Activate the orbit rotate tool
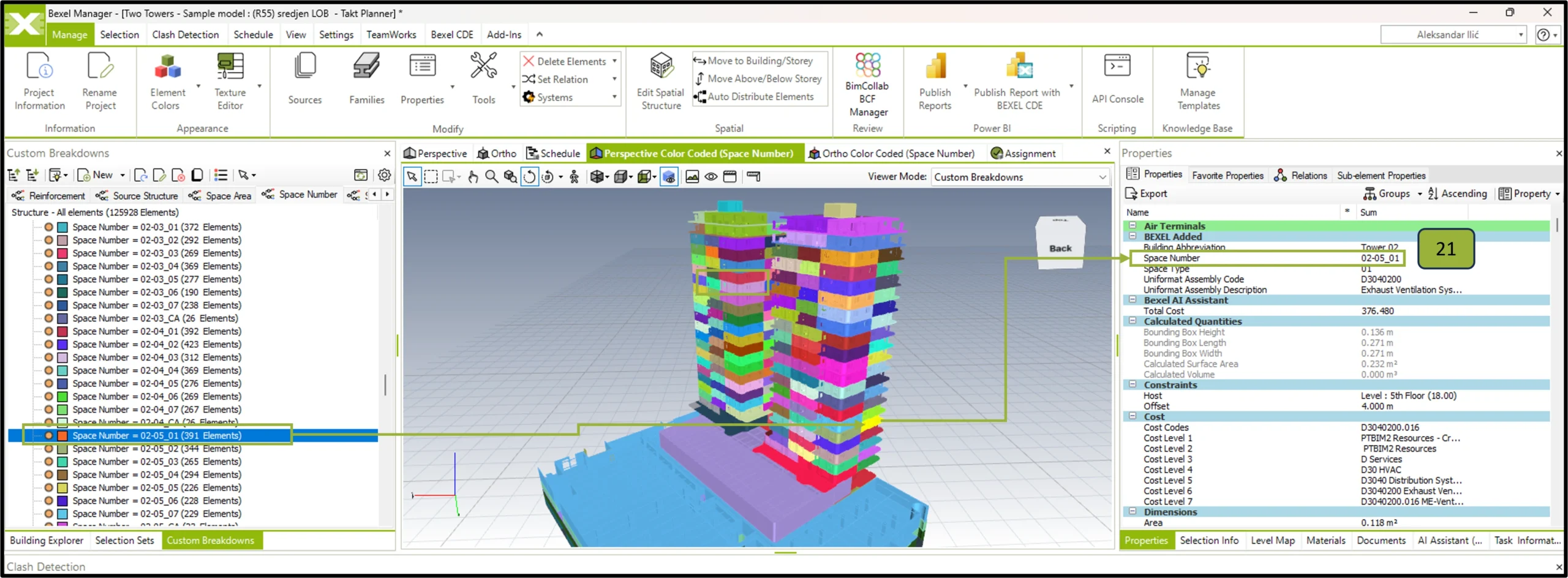Image resolution: width=1568 pixels, height=578 pixels. tap(529, 177)
